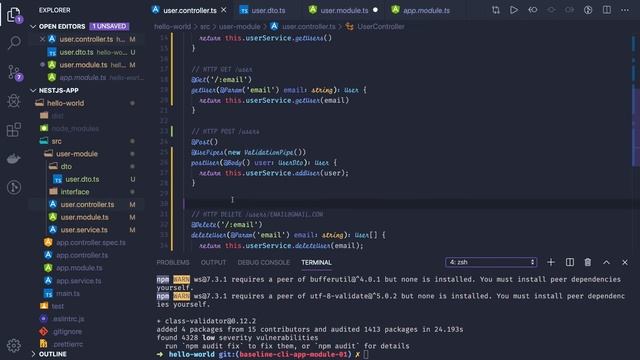Click the Run play icon in editor toolbar
Screen dimensions: 640x360
pyautogui.click(x=514, y=10)
